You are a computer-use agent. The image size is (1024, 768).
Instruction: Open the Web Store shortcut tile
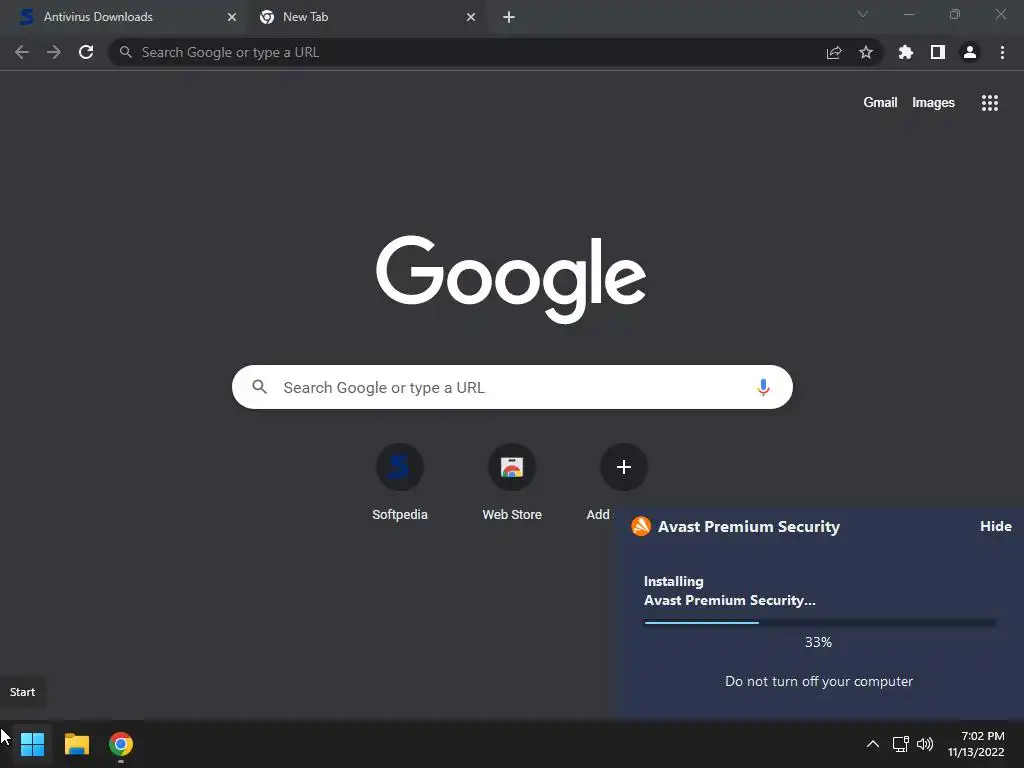pos(512,482)
